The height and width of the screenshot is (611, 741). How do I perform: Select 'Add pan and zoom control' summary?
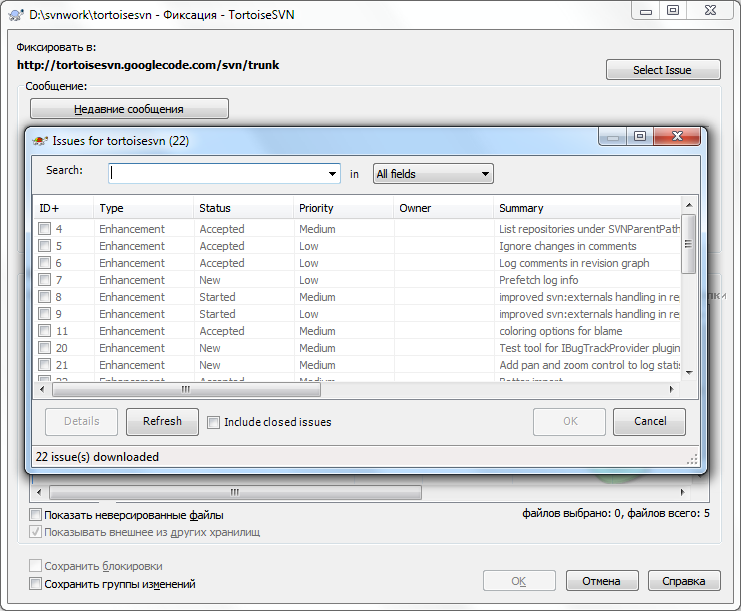coord(589,365)
